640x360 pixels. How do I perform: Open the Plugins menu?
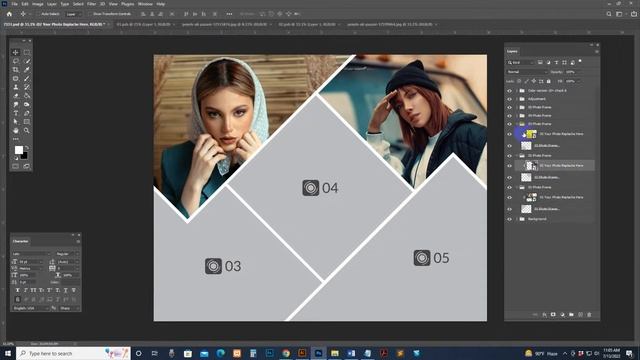coord(127,4)
